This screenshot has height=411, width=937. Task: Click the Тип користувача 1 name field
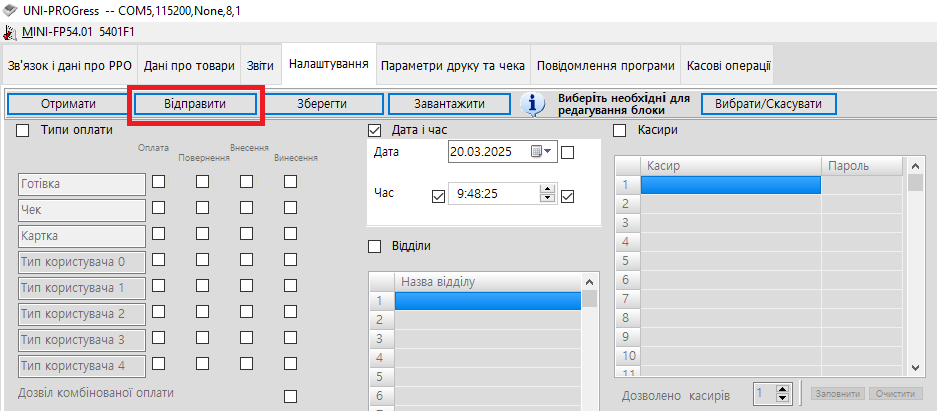tap(82, 288)
